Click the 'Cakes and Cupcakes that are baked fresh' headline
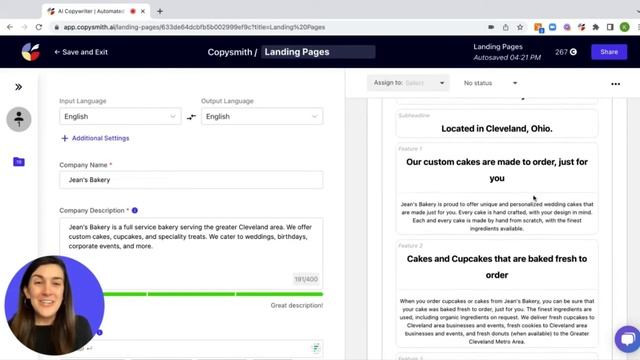This screenshot has height=360, width=640. pos(497,267)
